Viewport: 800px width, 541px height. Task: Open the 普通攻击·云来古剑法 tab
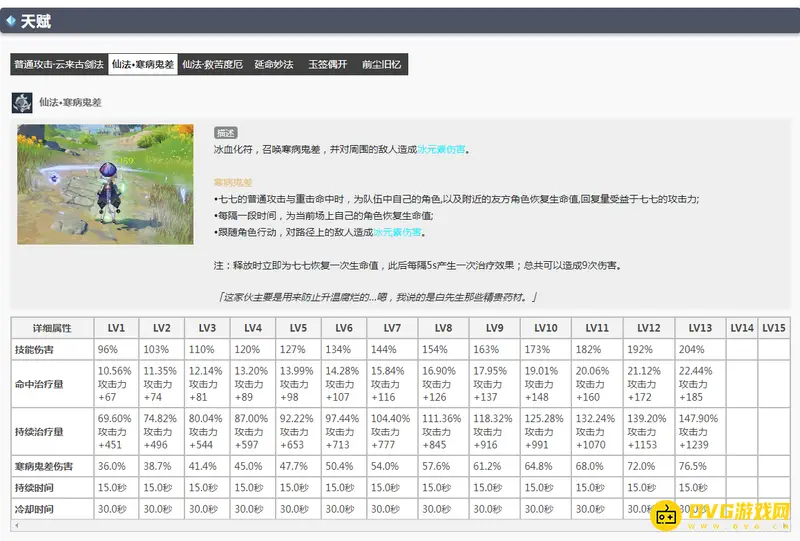pyautogui.click(x=58, y=64)
